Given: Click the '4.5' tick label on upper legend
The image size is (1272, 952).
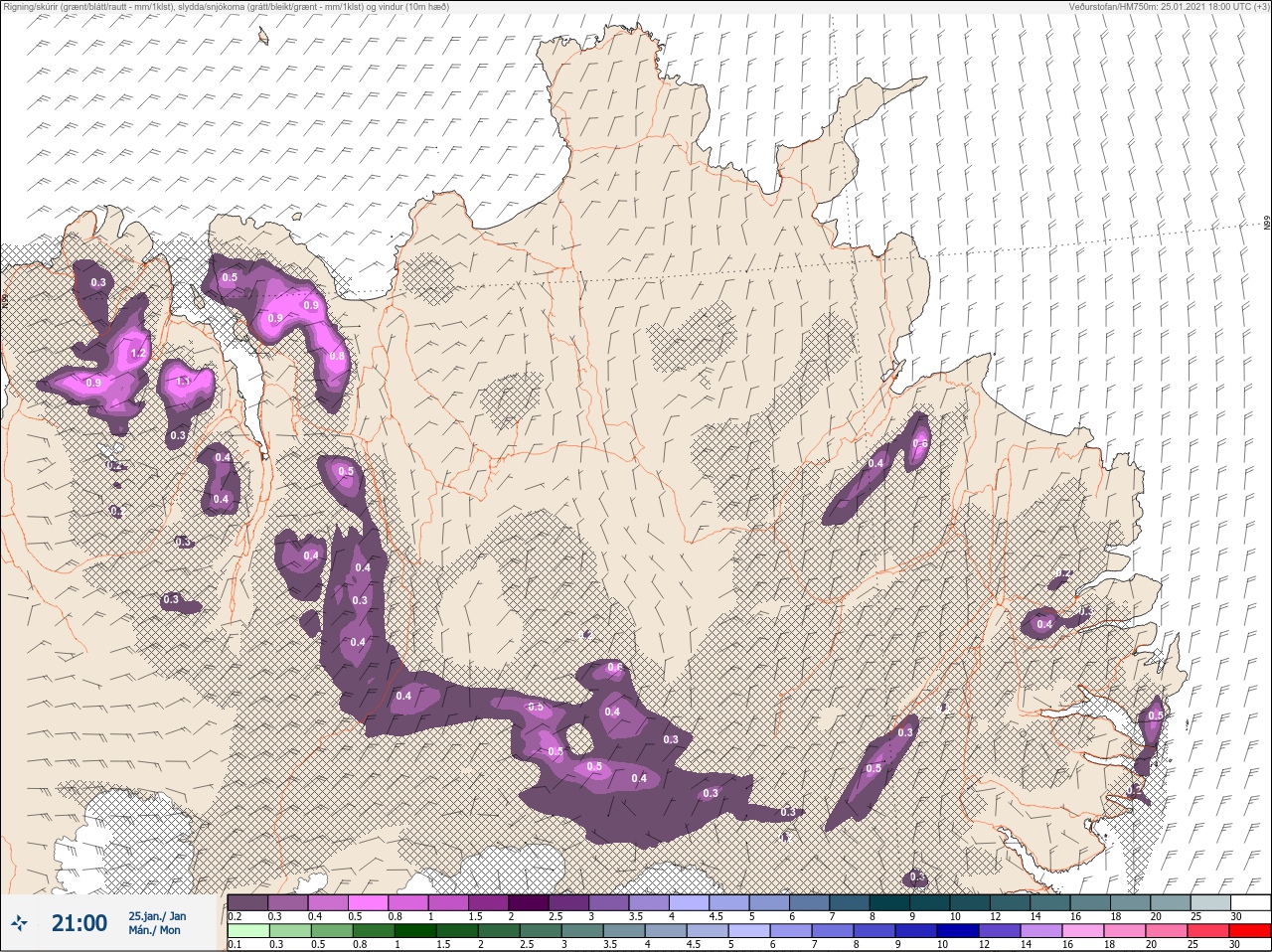Looking at the screenshot, I should coord(715,916).
